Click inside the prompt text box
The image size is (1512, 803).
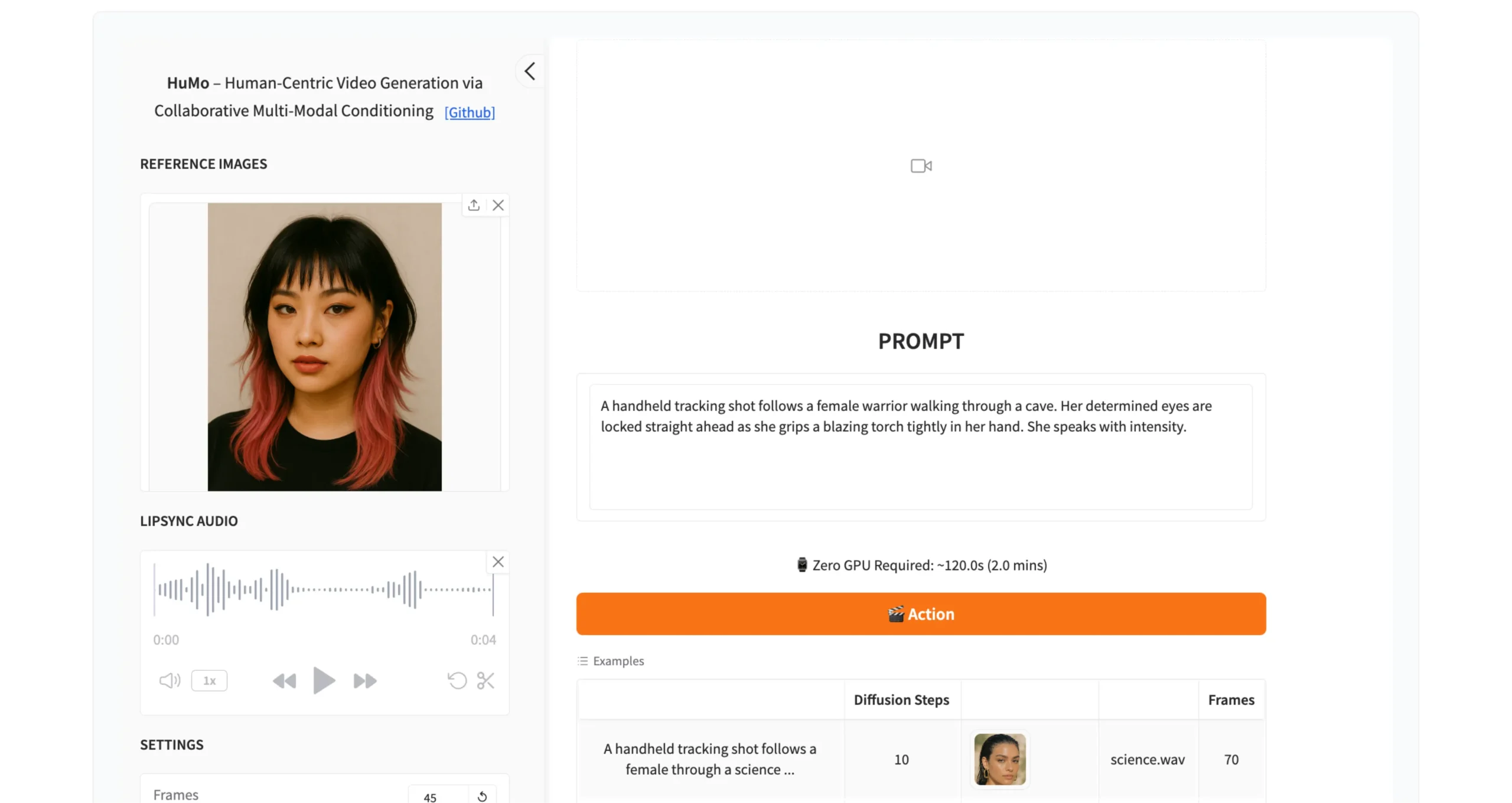[x=921, y=447]
